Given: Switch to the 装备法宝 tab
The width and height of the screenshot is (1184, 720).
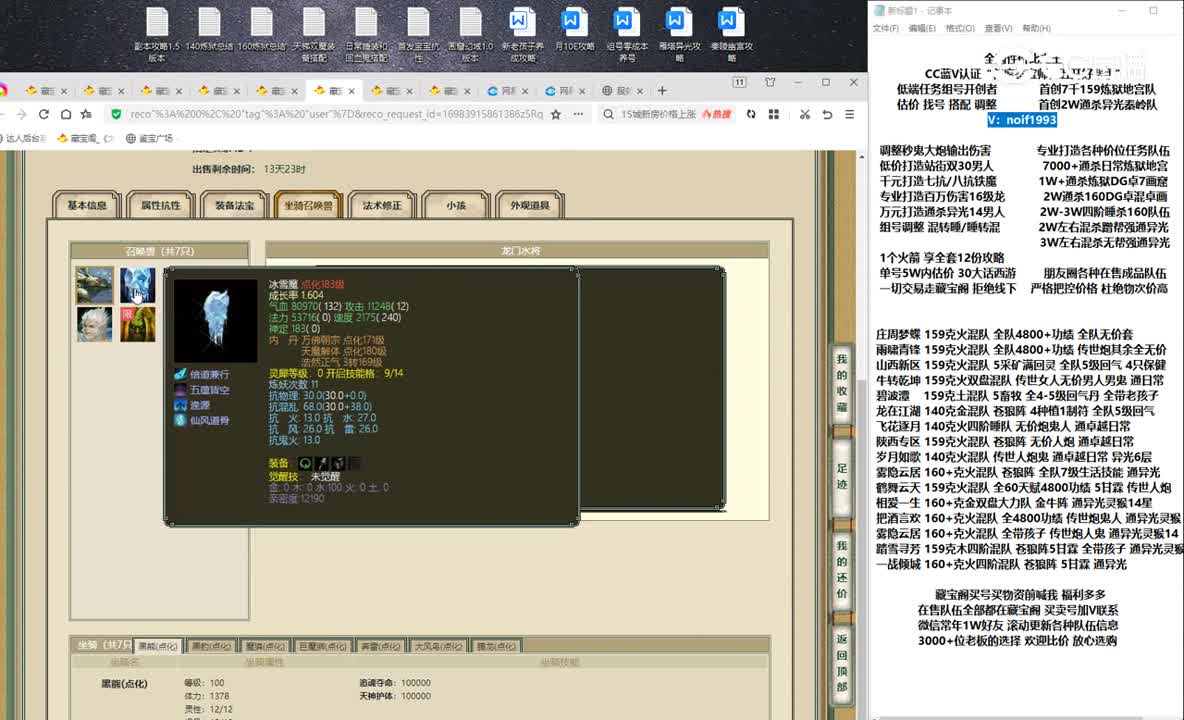Looking at the screenshot, I should coord(234,205).
